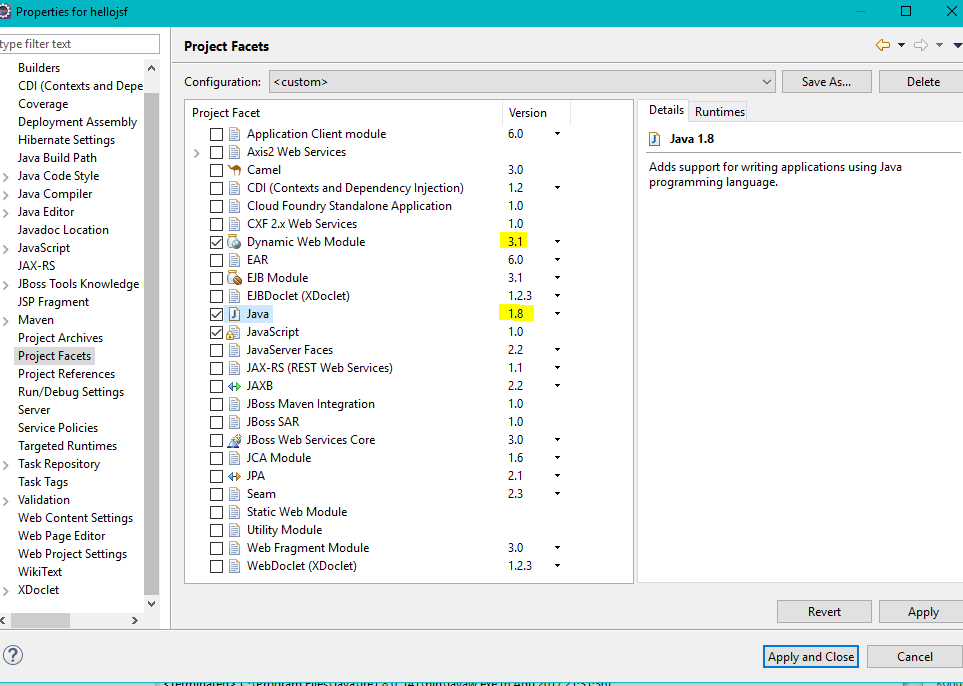This screenshot has width=963, height=686.
Task: Open Java Build Path properties page
Action: (57, 158)
